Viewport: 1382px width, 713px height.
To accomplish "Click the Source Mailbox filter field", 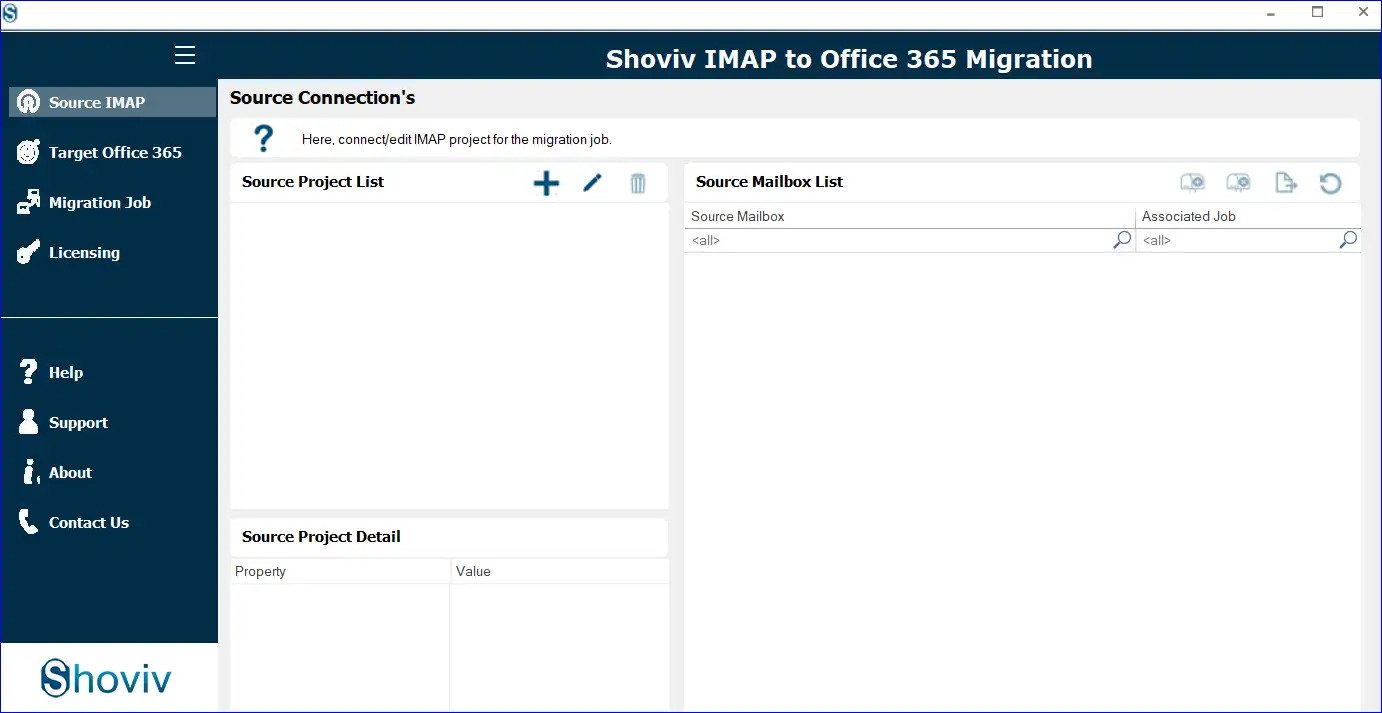I will (898, 240).
